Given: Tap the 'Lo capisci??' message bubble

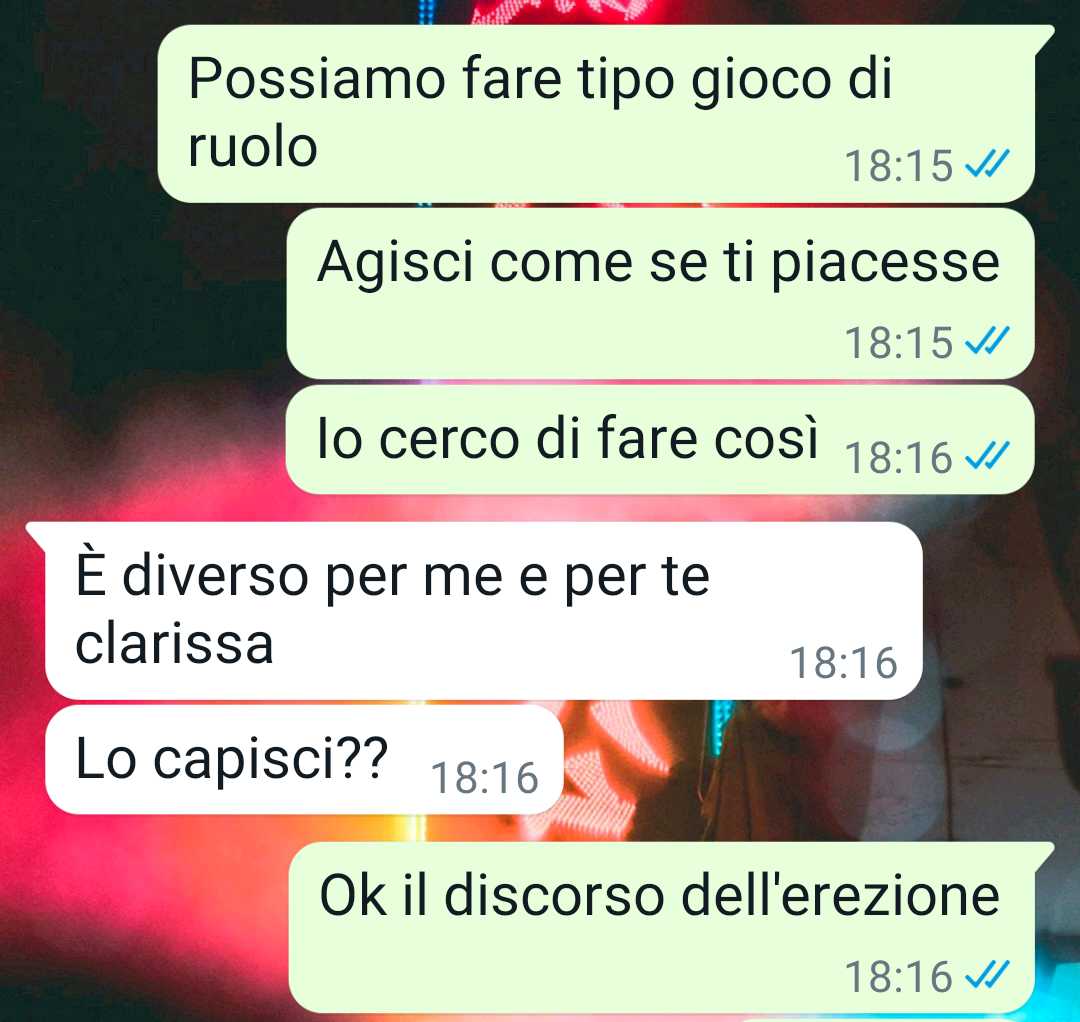Looking at the screenshot, I should (x=304, y=760).
